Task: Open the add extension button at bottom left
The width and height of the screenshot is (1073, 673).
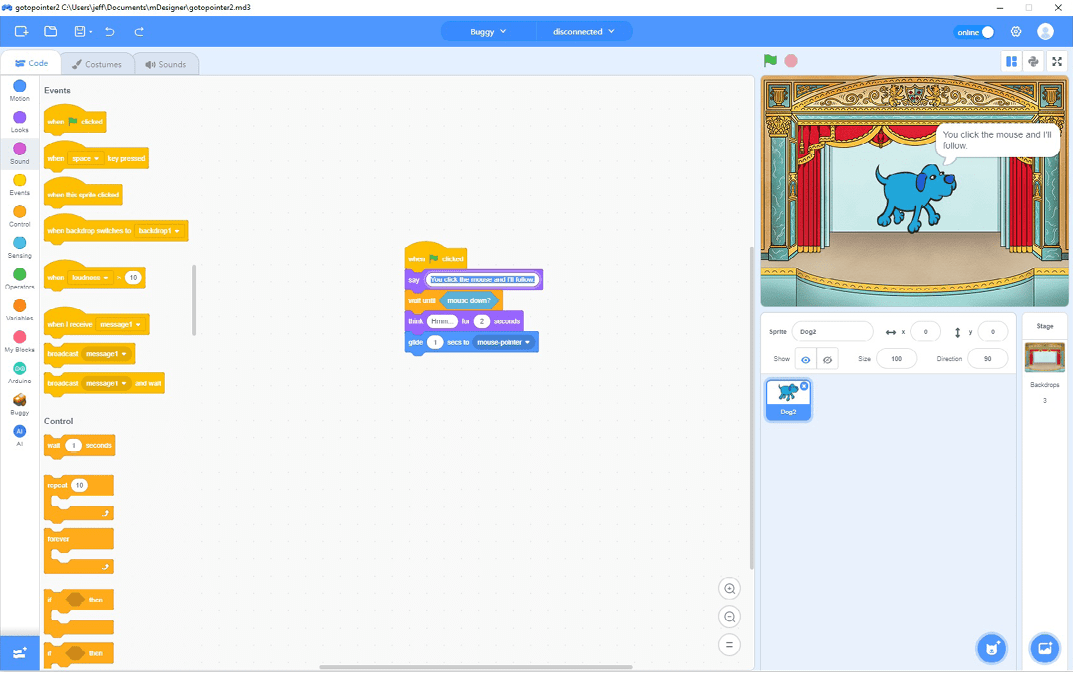Action: click(20, 653)
